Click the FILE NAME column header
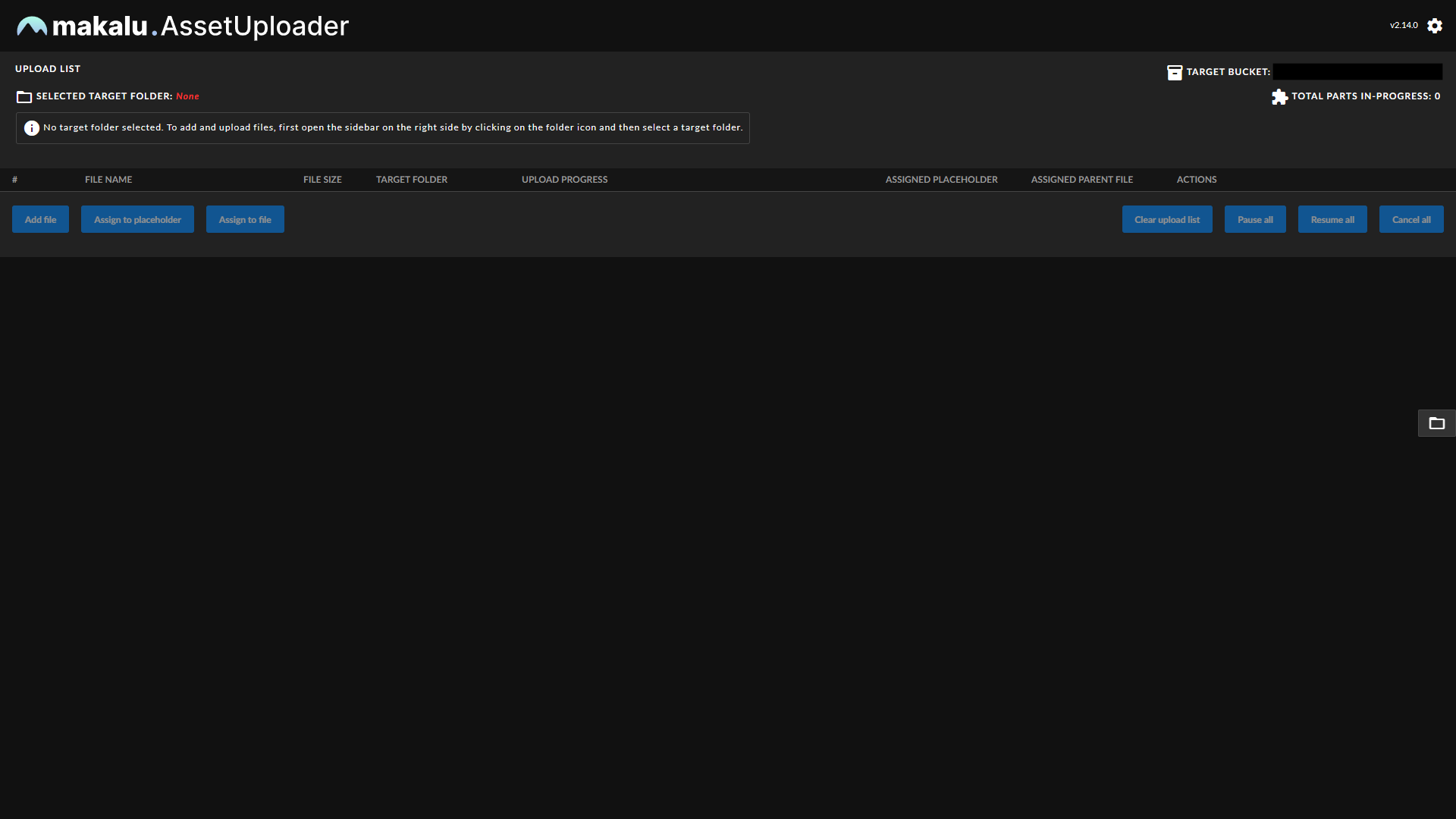The image size is (1456, 819). [x=108, y=179]
